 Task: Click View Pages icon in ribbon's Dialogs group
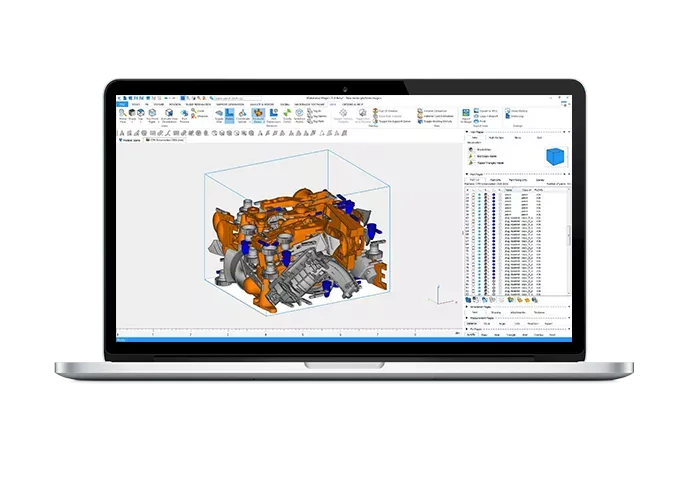click(x=508, y=111)
